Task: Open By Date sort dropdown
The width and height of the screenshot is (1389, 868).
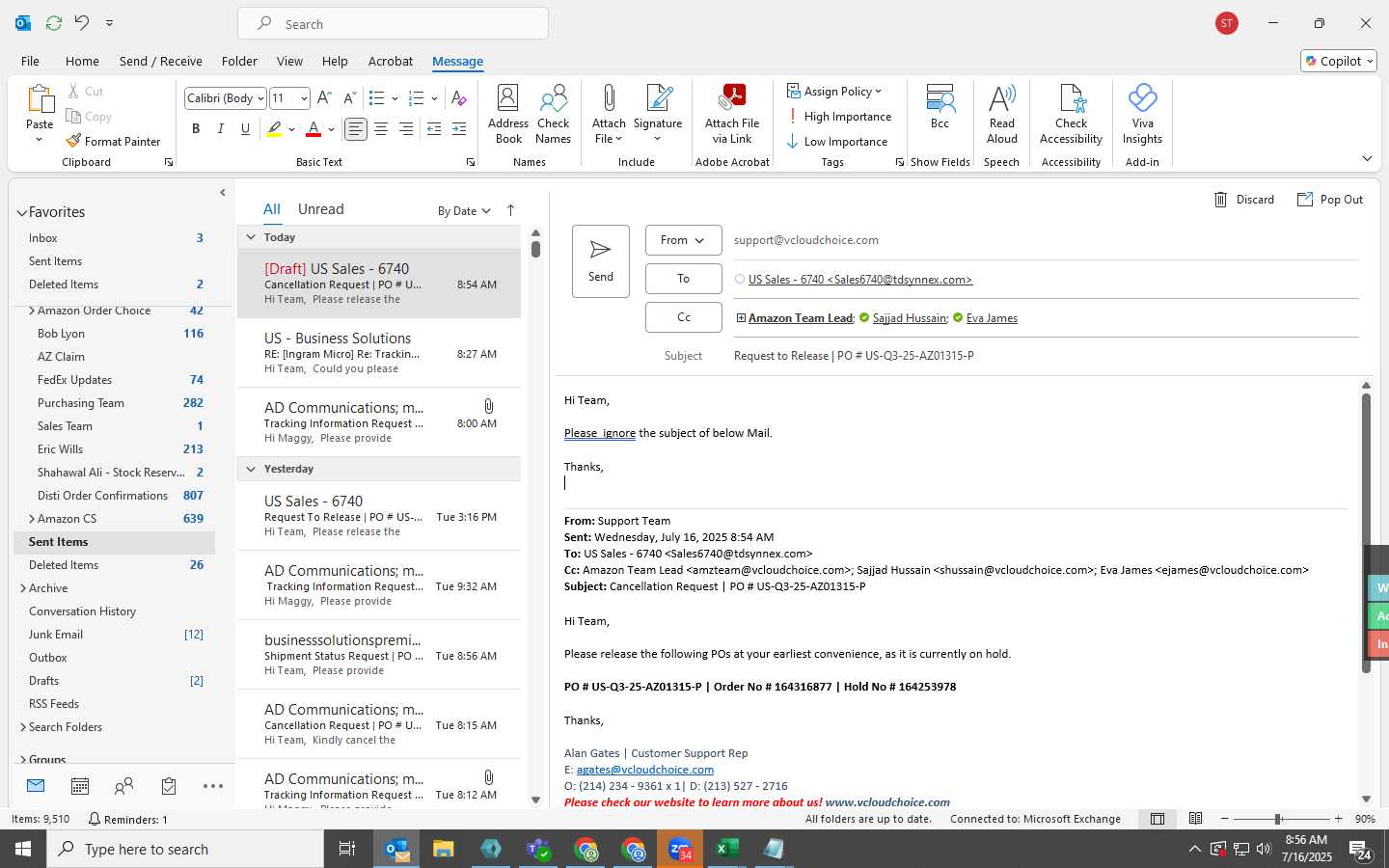Action: [464, 210]
